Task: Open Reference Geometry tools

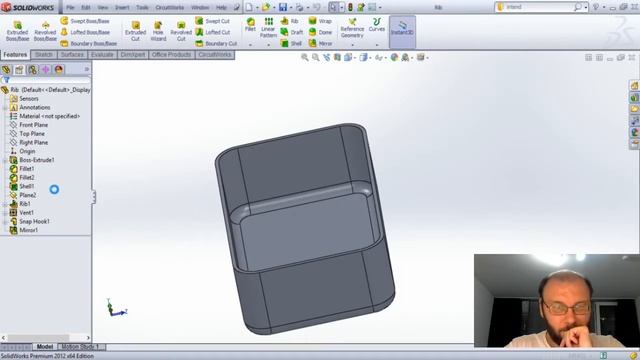Action: point(352,27)
